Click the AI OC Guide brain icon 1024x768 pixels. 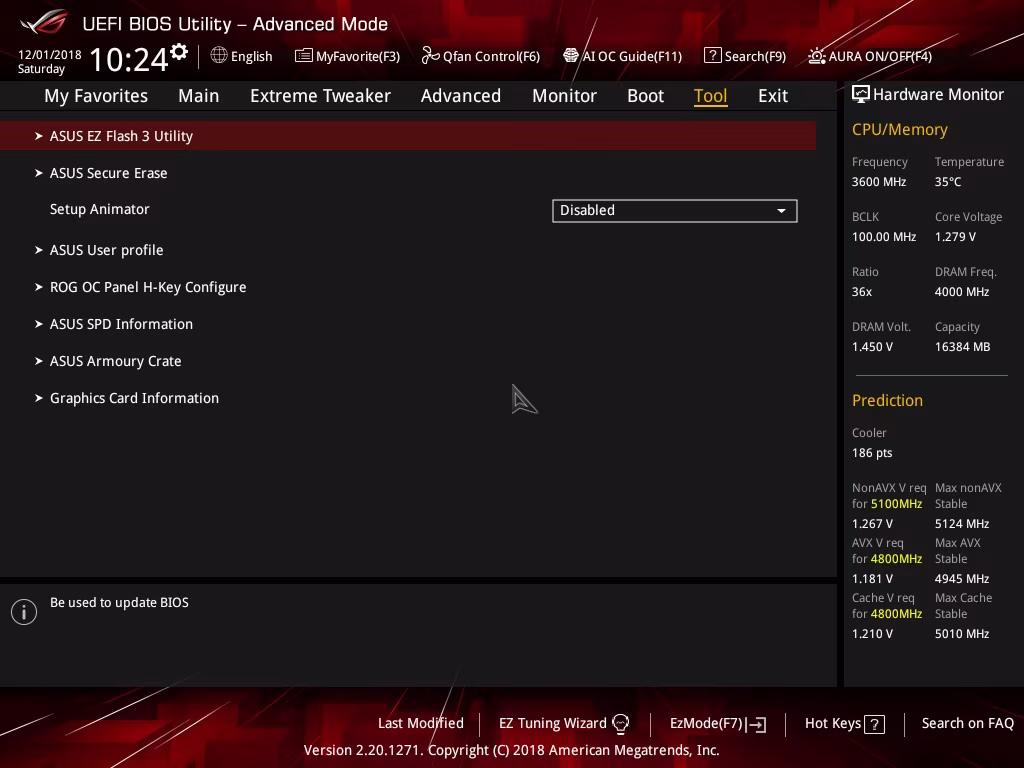pyautogui.click(x=571, y=56)
